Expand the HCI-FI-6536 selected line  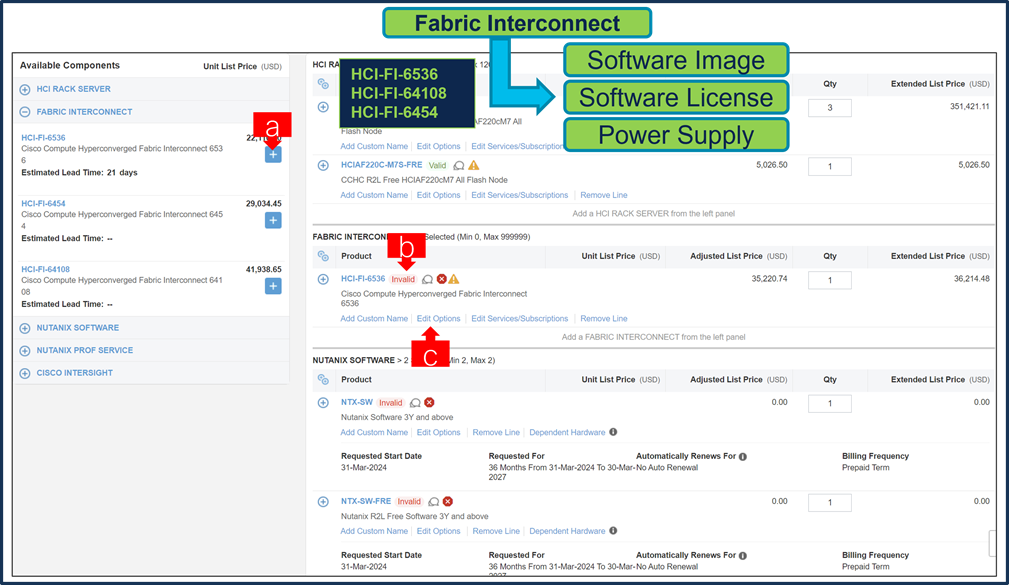[323, 279]
